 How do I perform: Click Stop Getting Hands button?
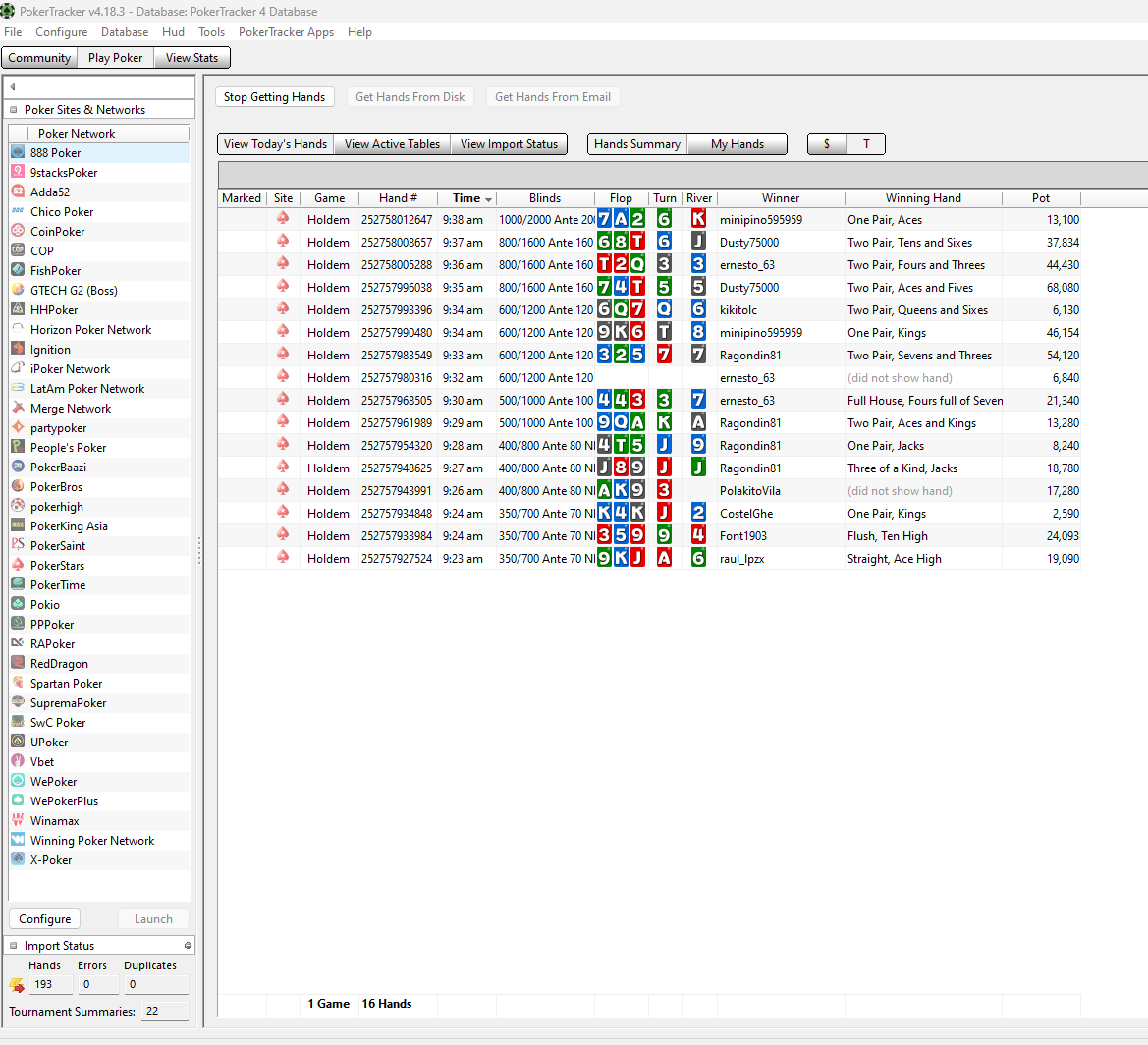coord(275,97)
